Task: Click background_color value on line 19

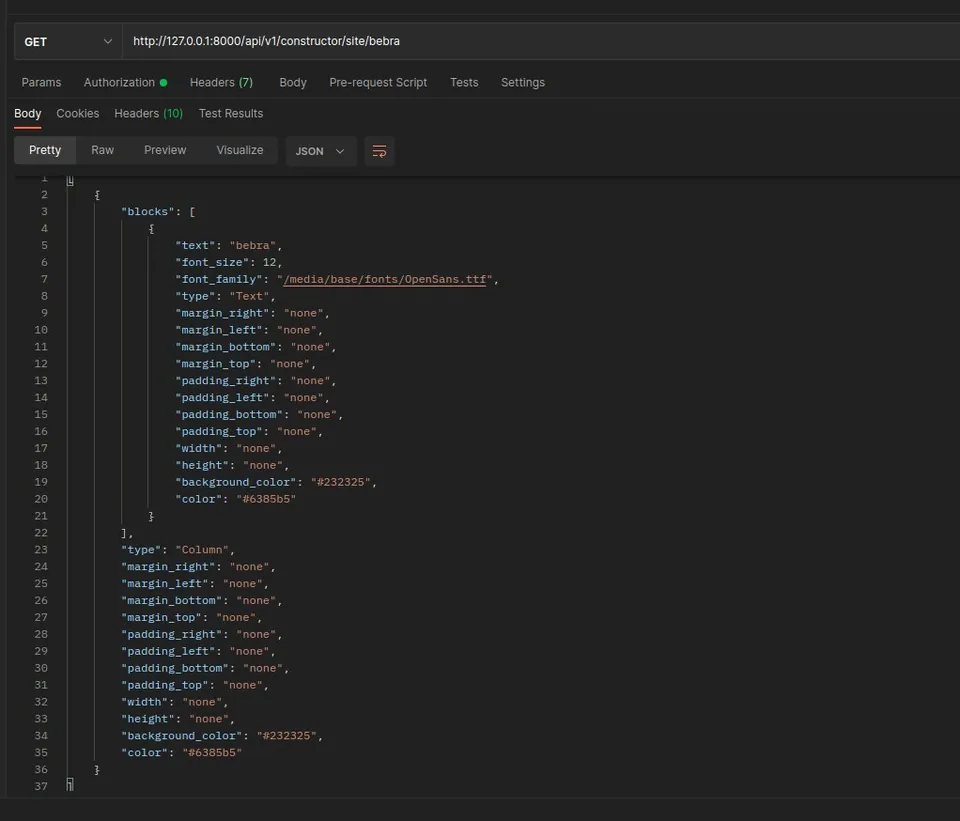Action: [x=340, y=482]
